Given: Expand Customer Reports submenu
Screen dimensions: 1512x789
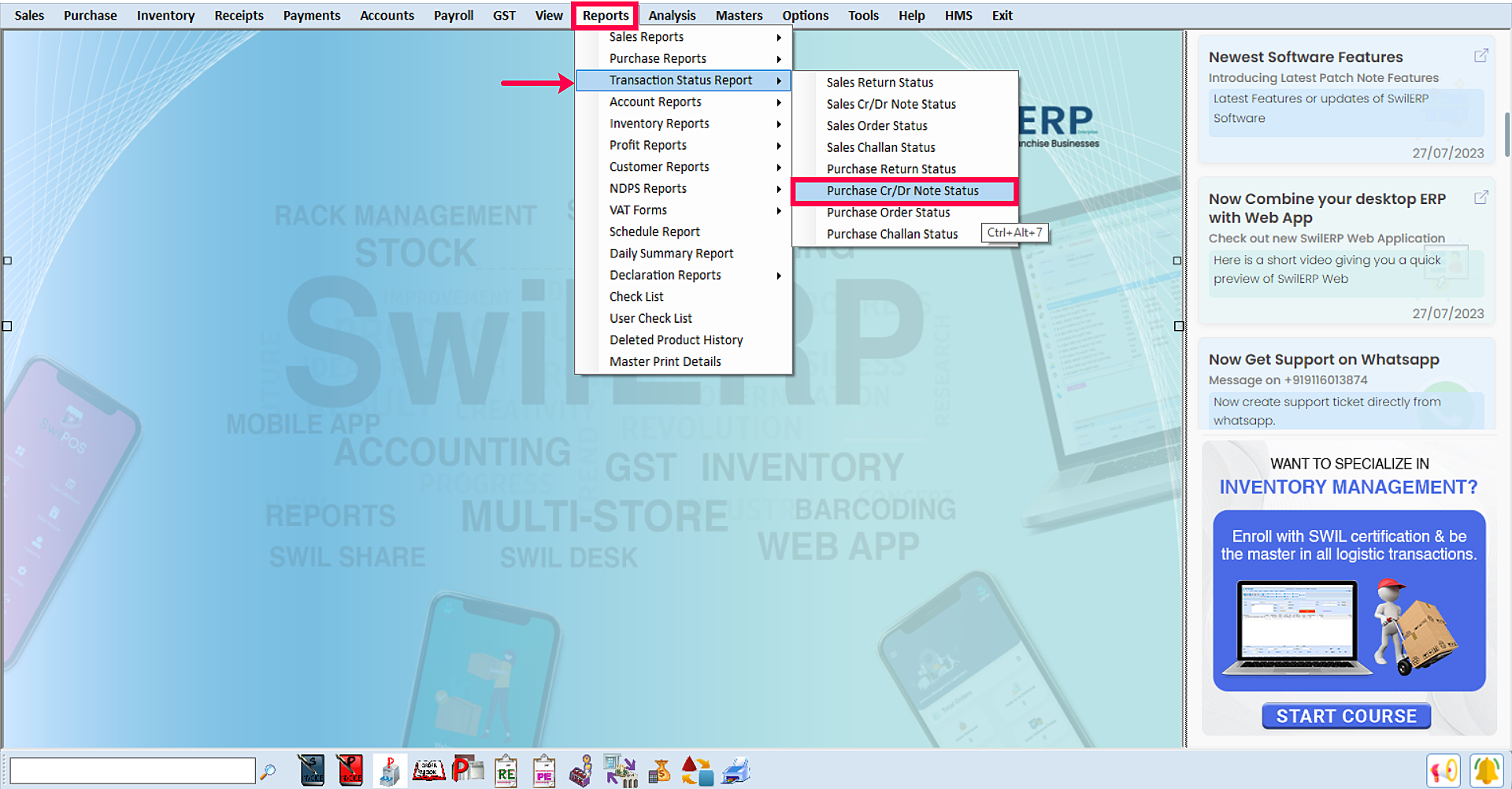Looking at the screenshot, I should coord(684,167).
